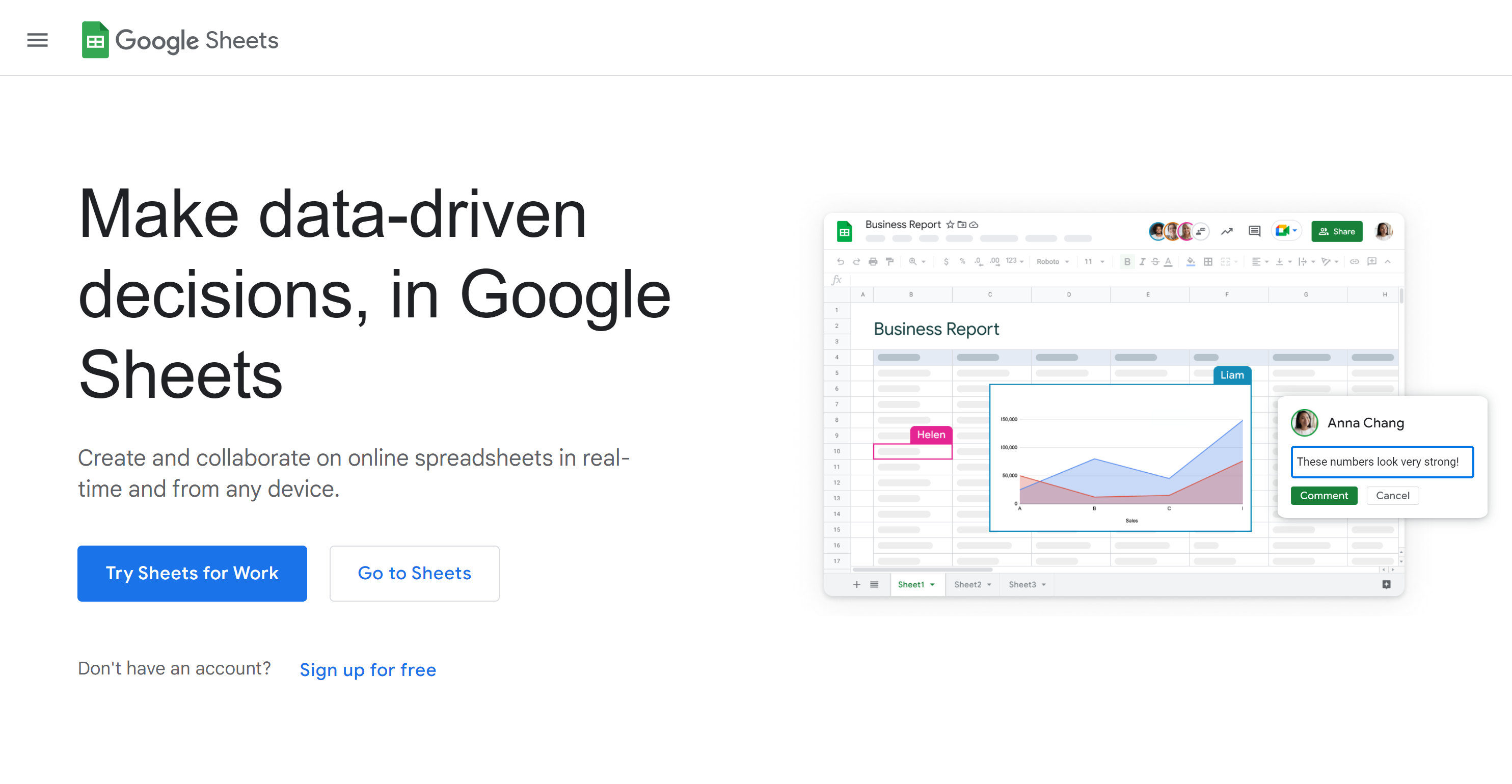
Task: Click the undo icon in the toolbar
Action: 840,262
